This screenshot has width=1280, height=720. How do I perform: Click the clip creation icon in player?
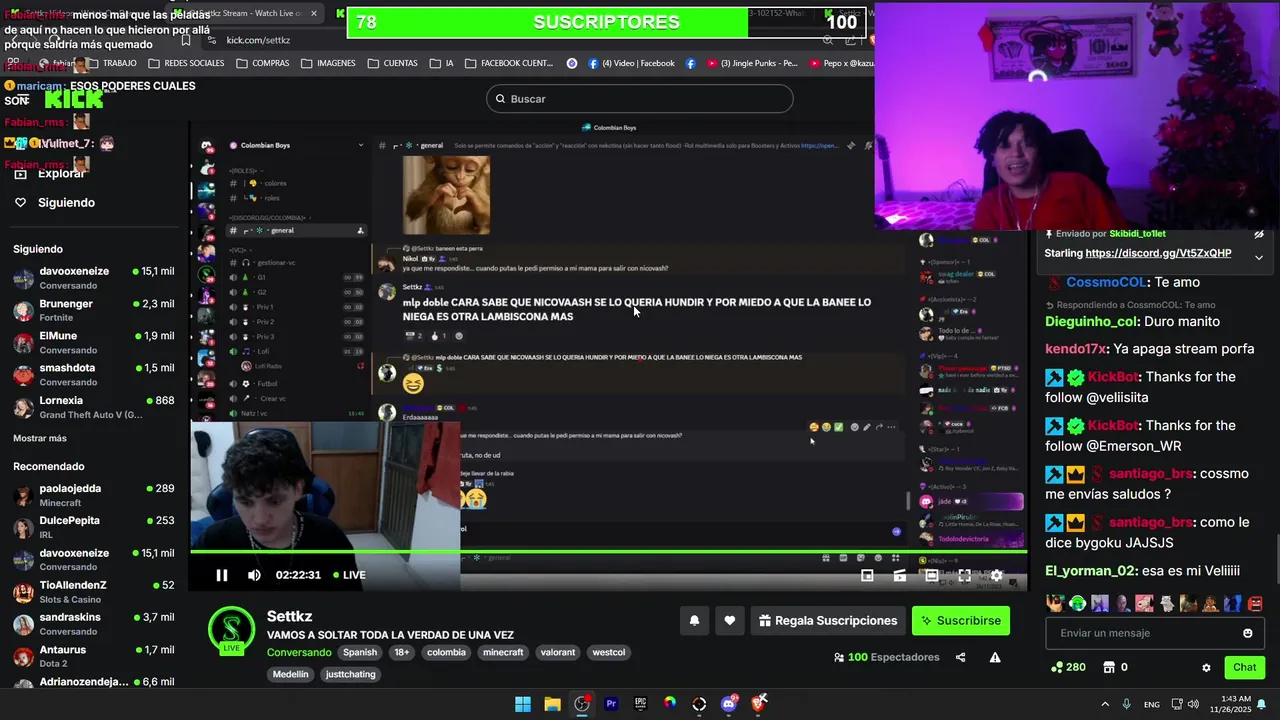coord(900,575)
